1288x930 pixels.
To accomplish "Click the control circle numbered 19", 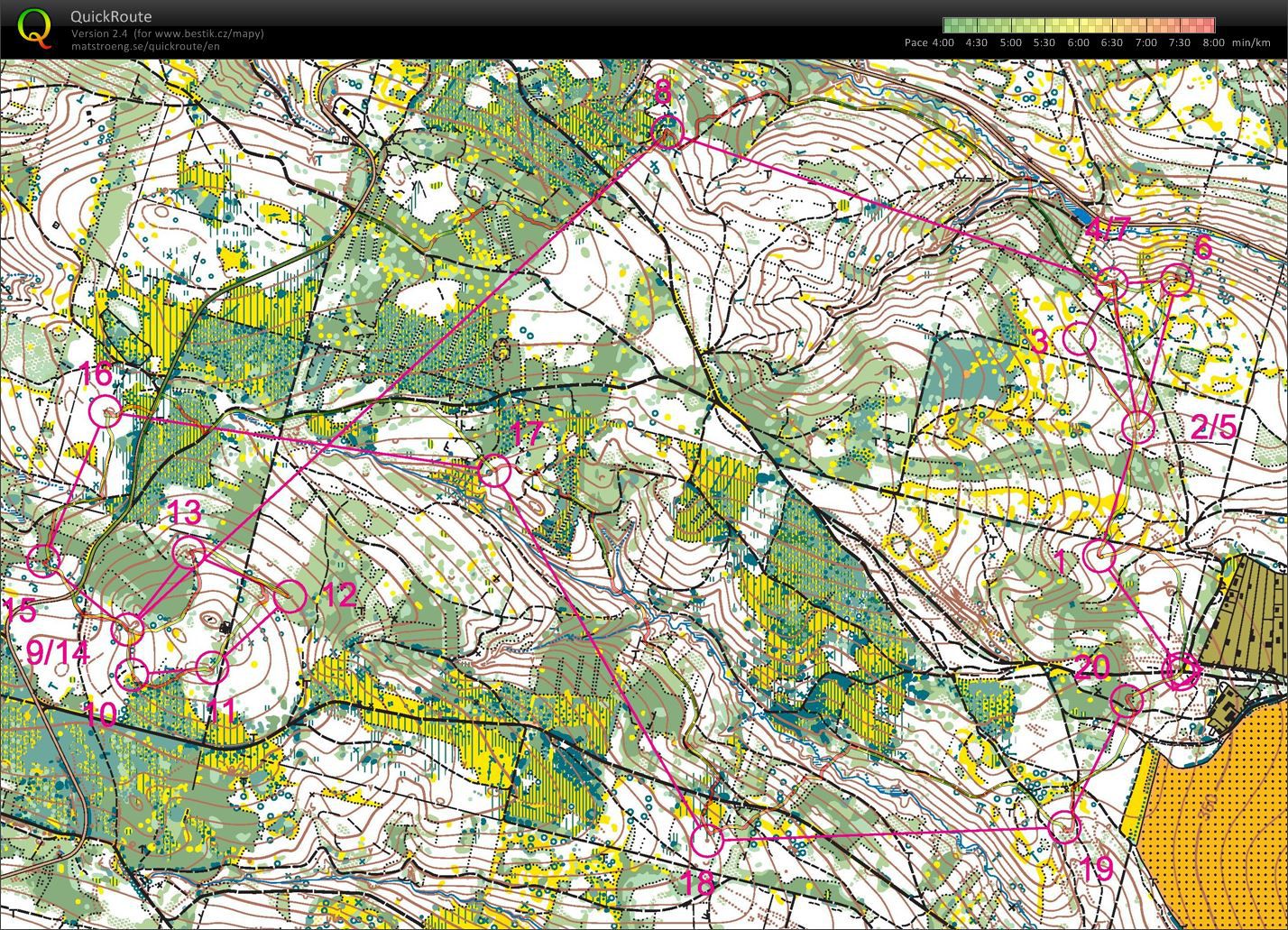I will point(1064,826).
